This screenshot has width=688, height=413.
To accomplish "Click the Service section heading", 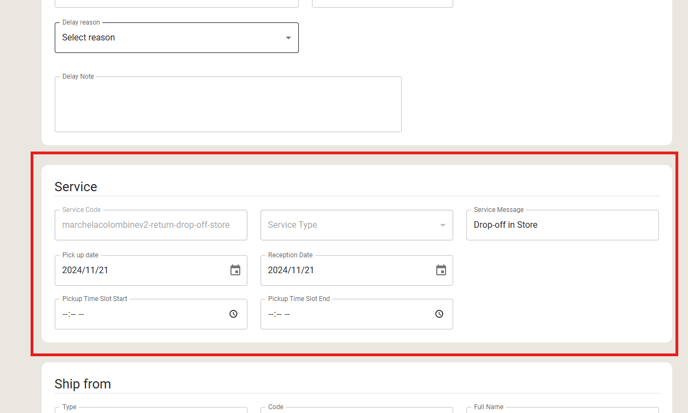I will pyautogui.click(x=76, y=187).
